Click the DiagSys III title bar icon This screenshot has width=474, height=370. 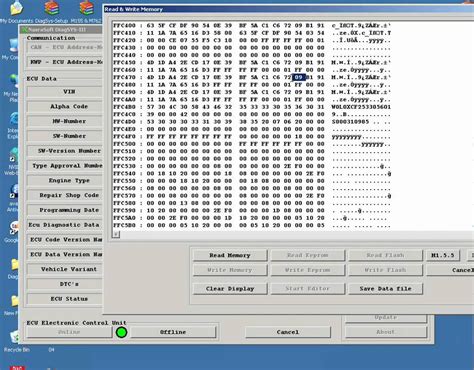tap(24, 30)
